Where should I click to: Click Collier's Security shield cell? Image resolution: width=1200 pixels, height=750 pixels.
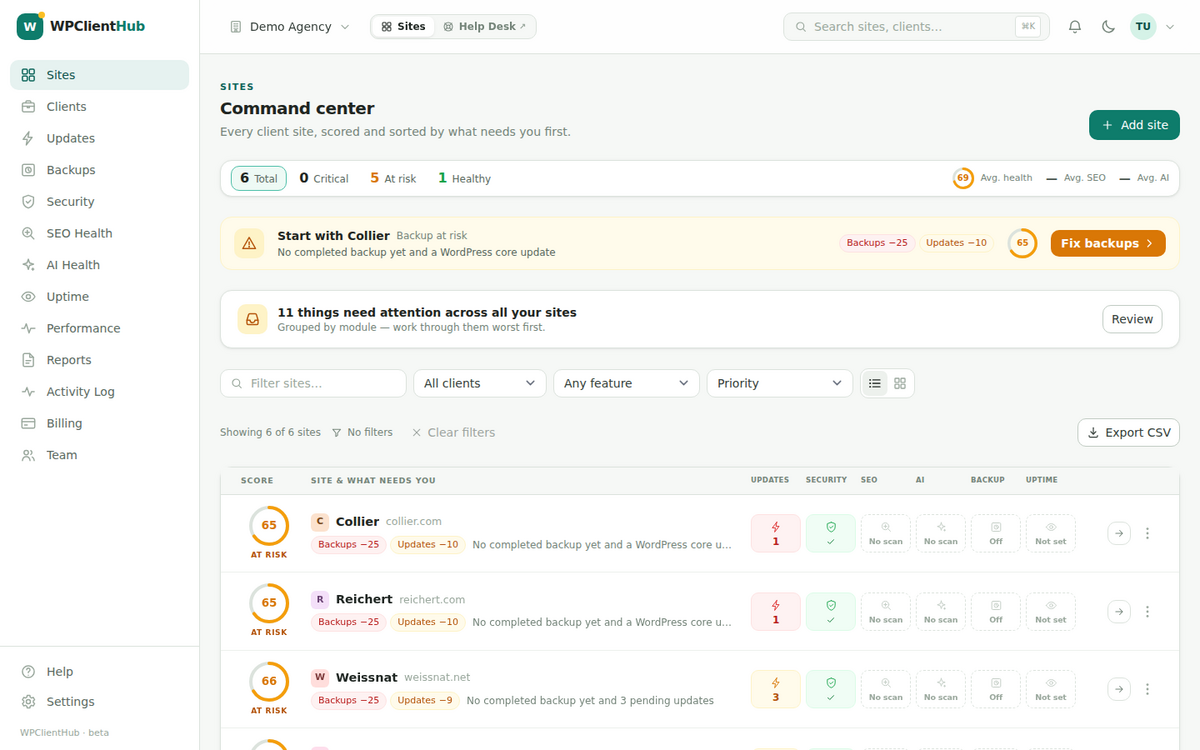tap(831, 533)
